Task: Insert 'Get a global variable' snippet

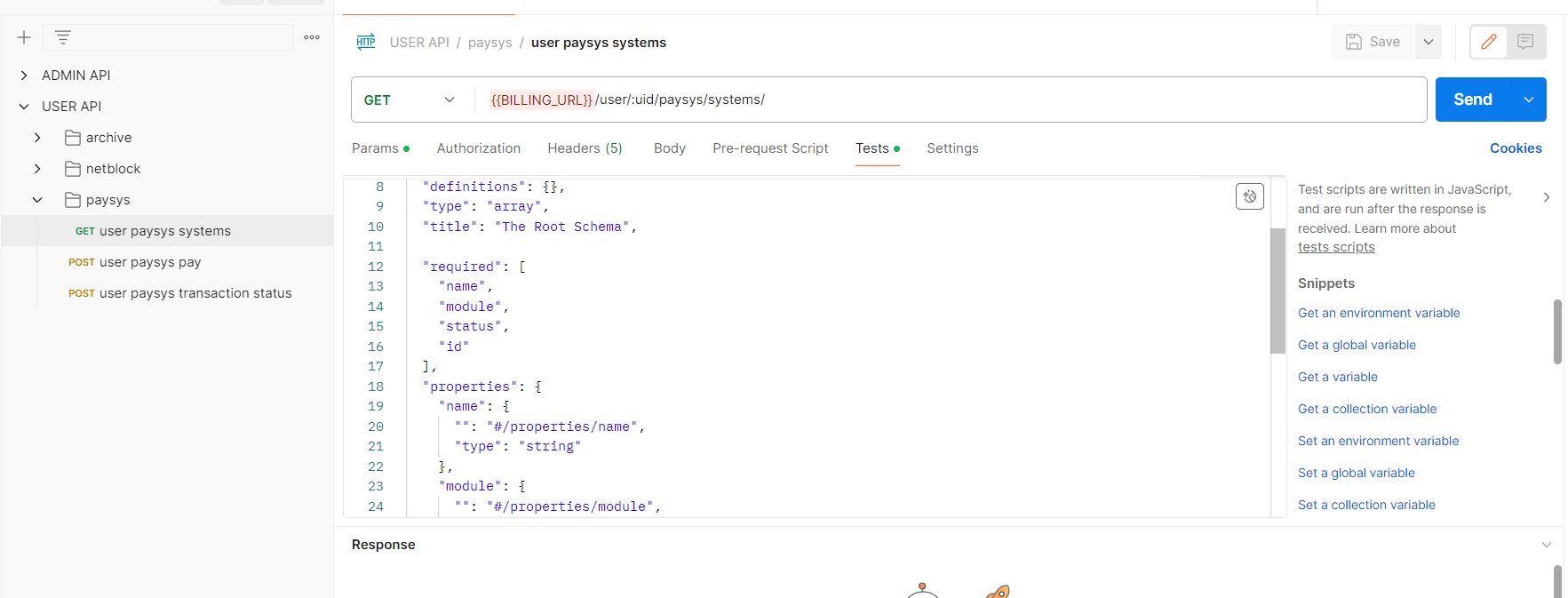Action: 1357,345
